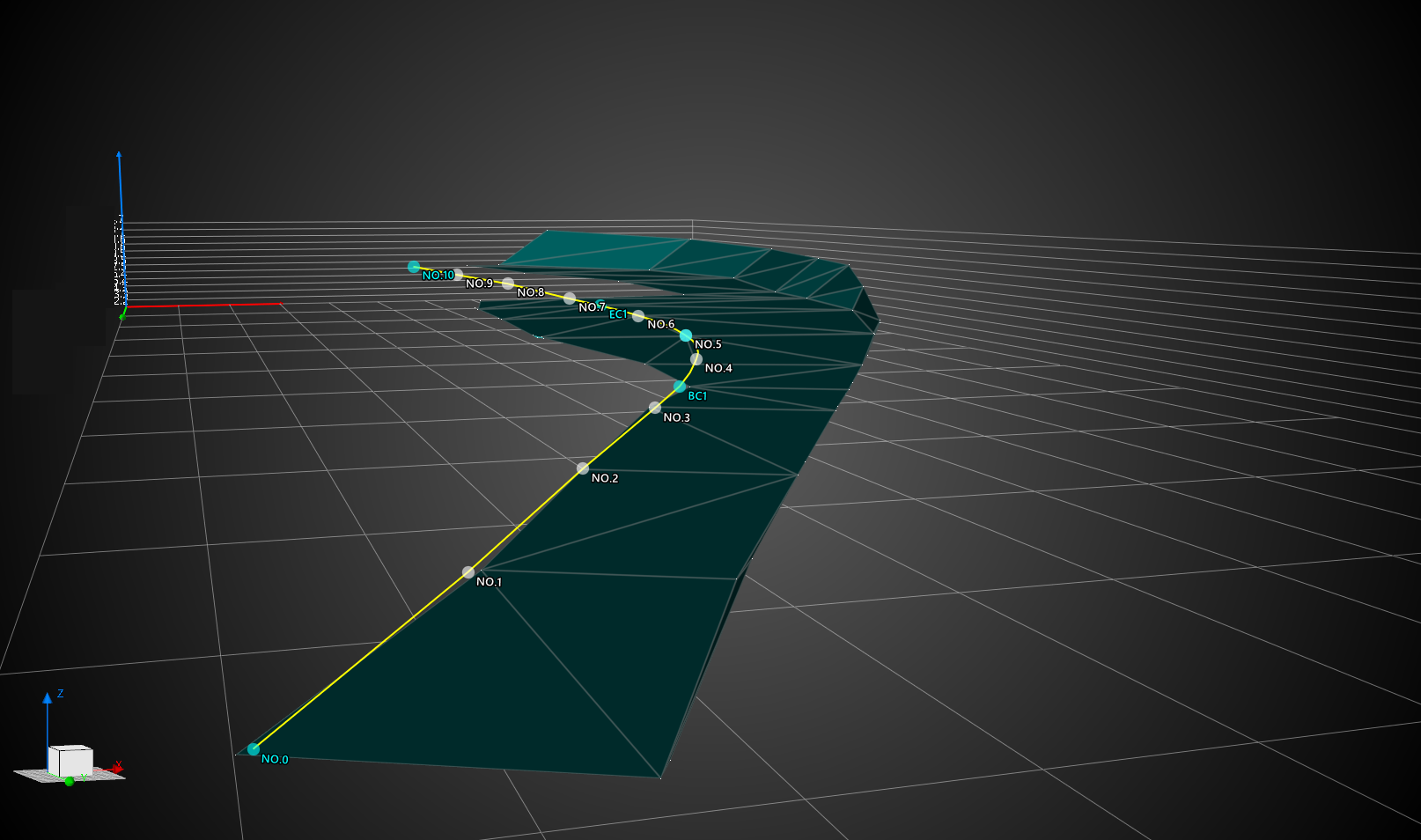Screen dimensions: 1421x840
Task: Select the NO.2 station point marker
Action: pos(583,468)
